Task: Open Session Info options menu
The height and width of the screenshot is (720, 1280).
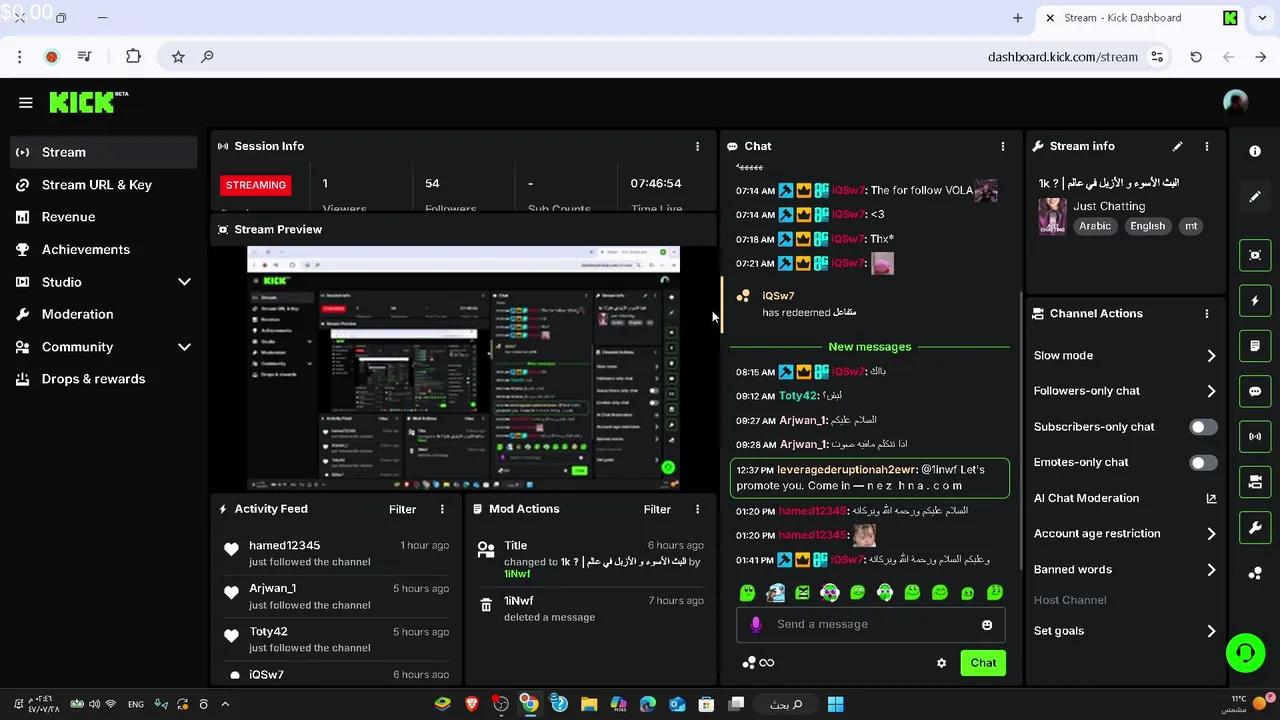Action: coord(697,146)
